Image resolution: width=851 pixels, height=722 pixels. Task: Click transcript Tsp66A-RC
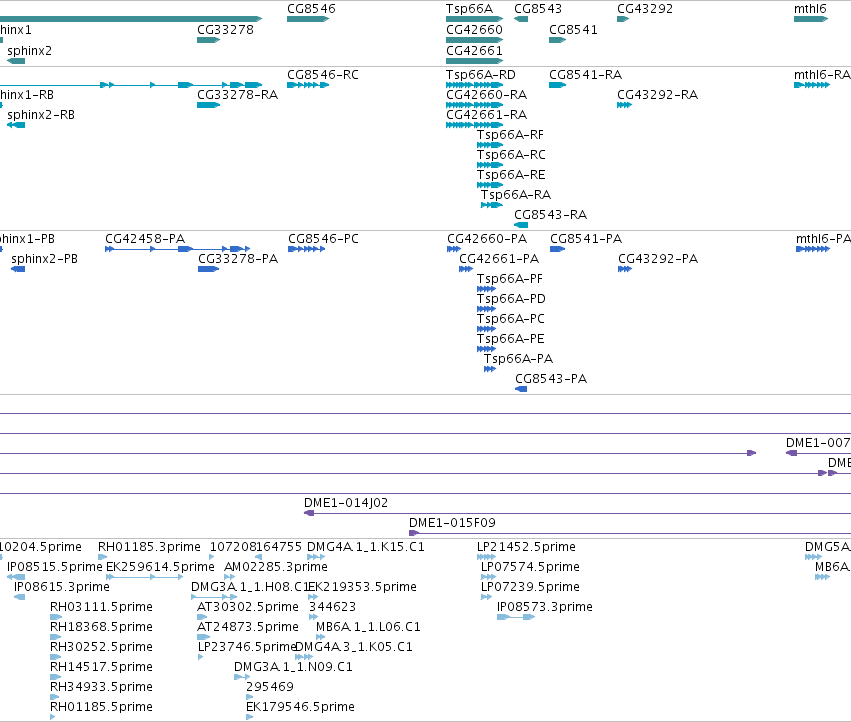click(490, 165)
